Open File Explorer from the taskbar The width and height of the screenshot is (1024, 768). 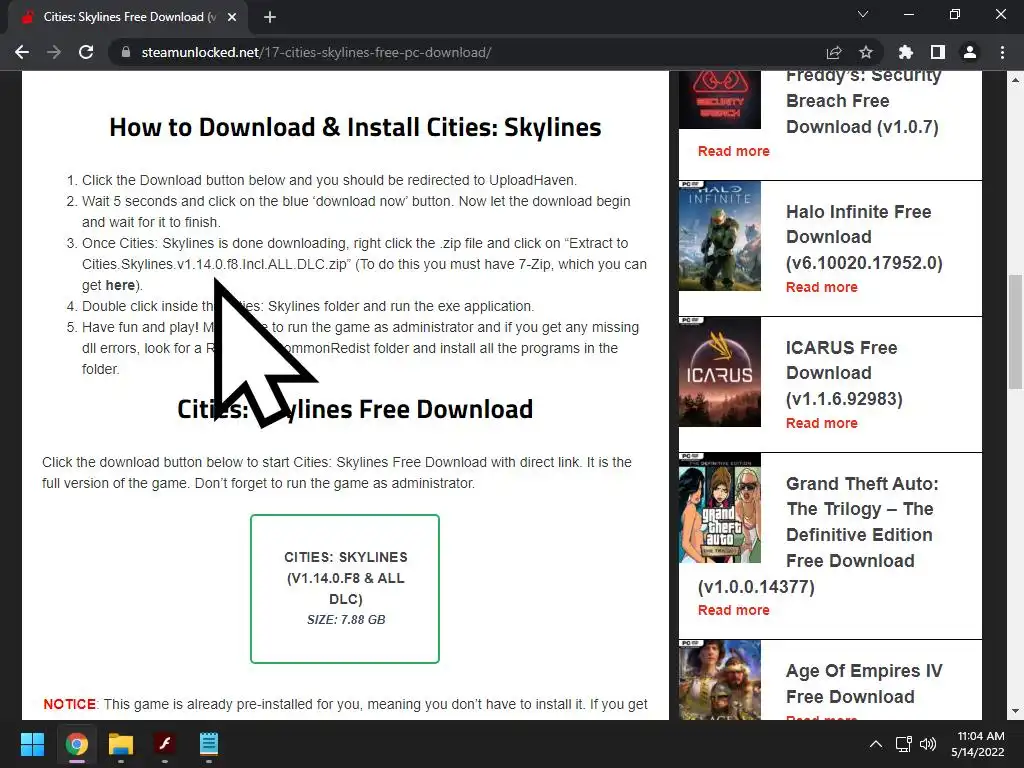(x=121, y=744)
